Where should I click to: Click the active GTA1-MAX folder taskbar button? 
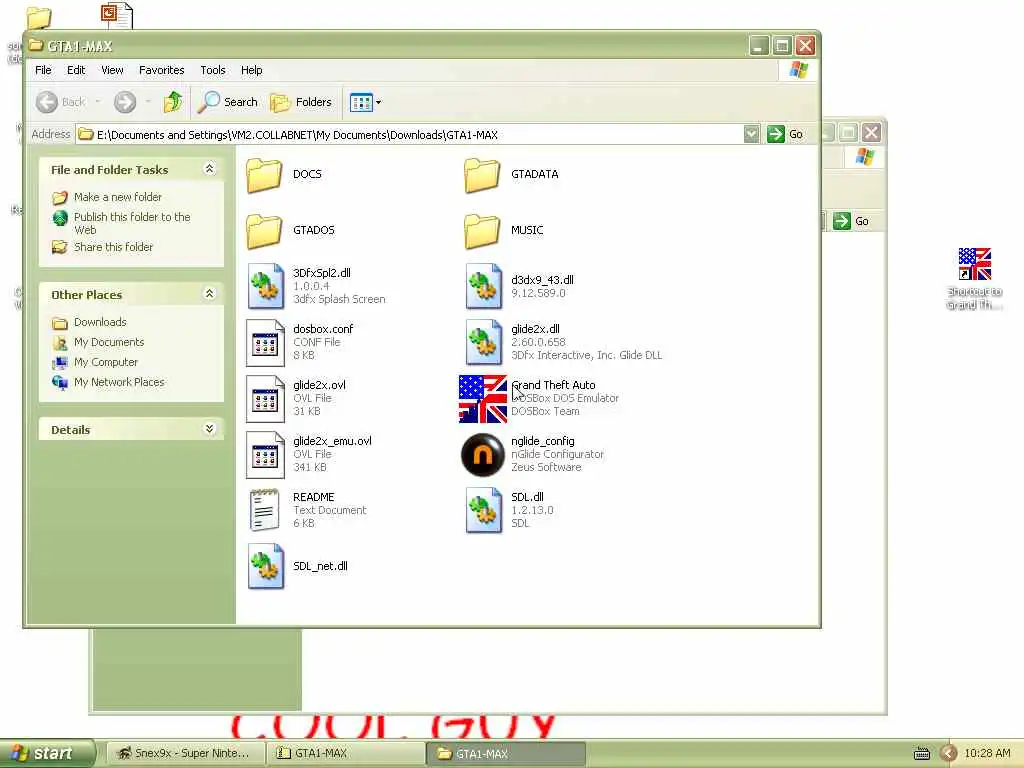(506, 754)
